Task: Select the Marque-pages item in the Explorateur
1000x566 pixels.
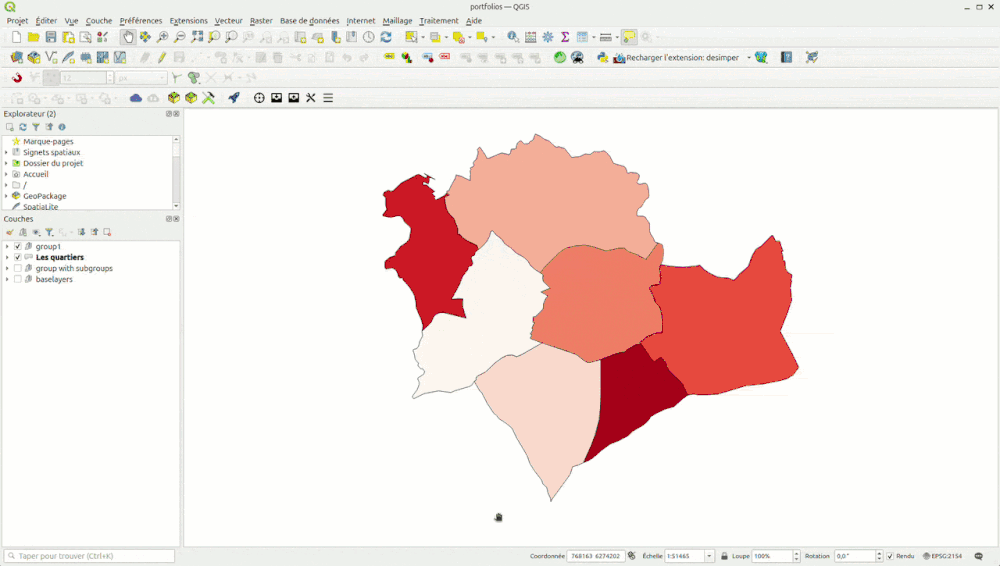Action: click(x=48, y=142)
